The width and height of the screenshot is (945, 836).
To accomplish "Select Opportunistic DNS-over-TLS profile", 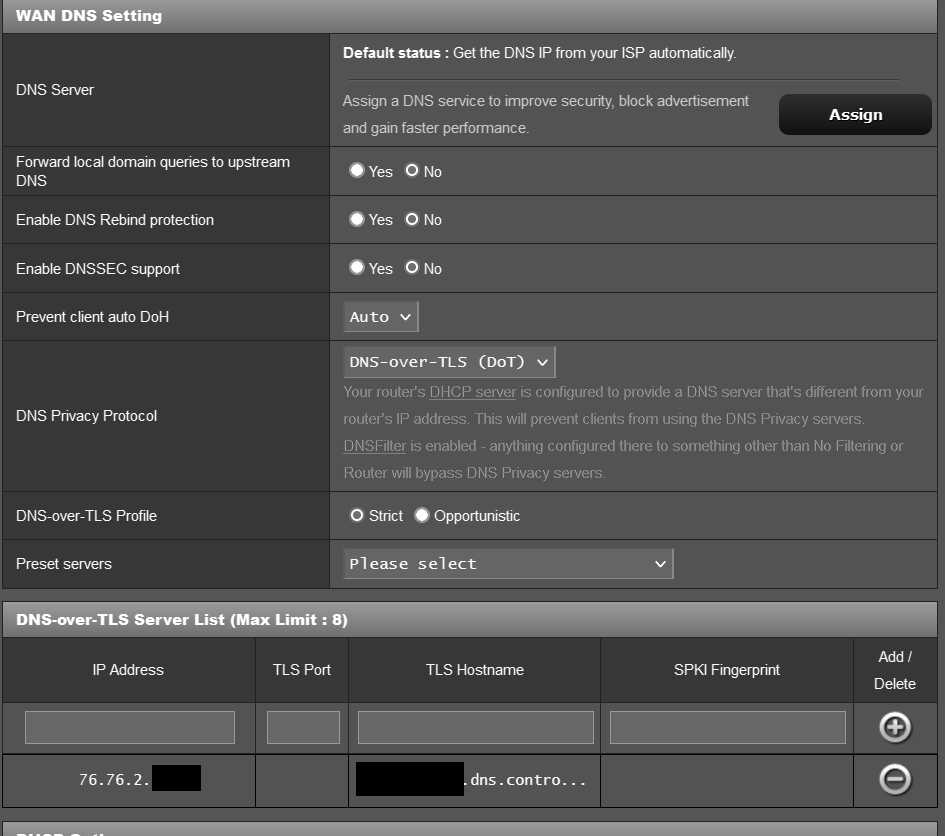I will (421, 515).
